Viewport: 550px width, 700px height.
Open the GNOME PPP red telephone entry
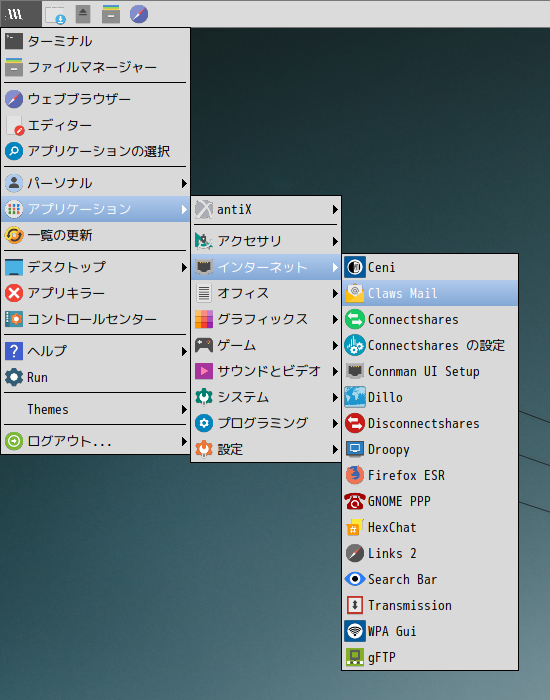pyautogui.click(x=430, y=501)
